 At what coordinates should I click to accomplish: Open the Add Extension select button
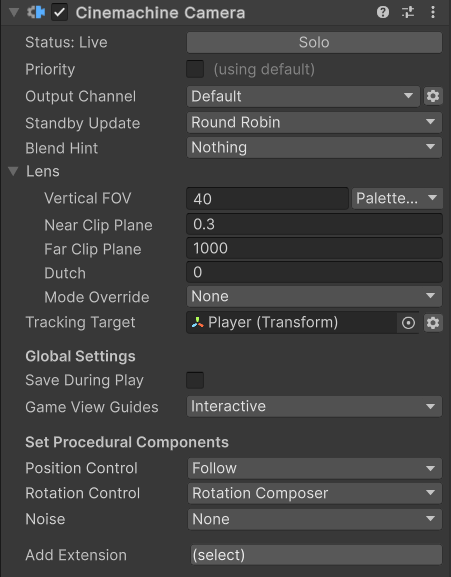(316, 555)
